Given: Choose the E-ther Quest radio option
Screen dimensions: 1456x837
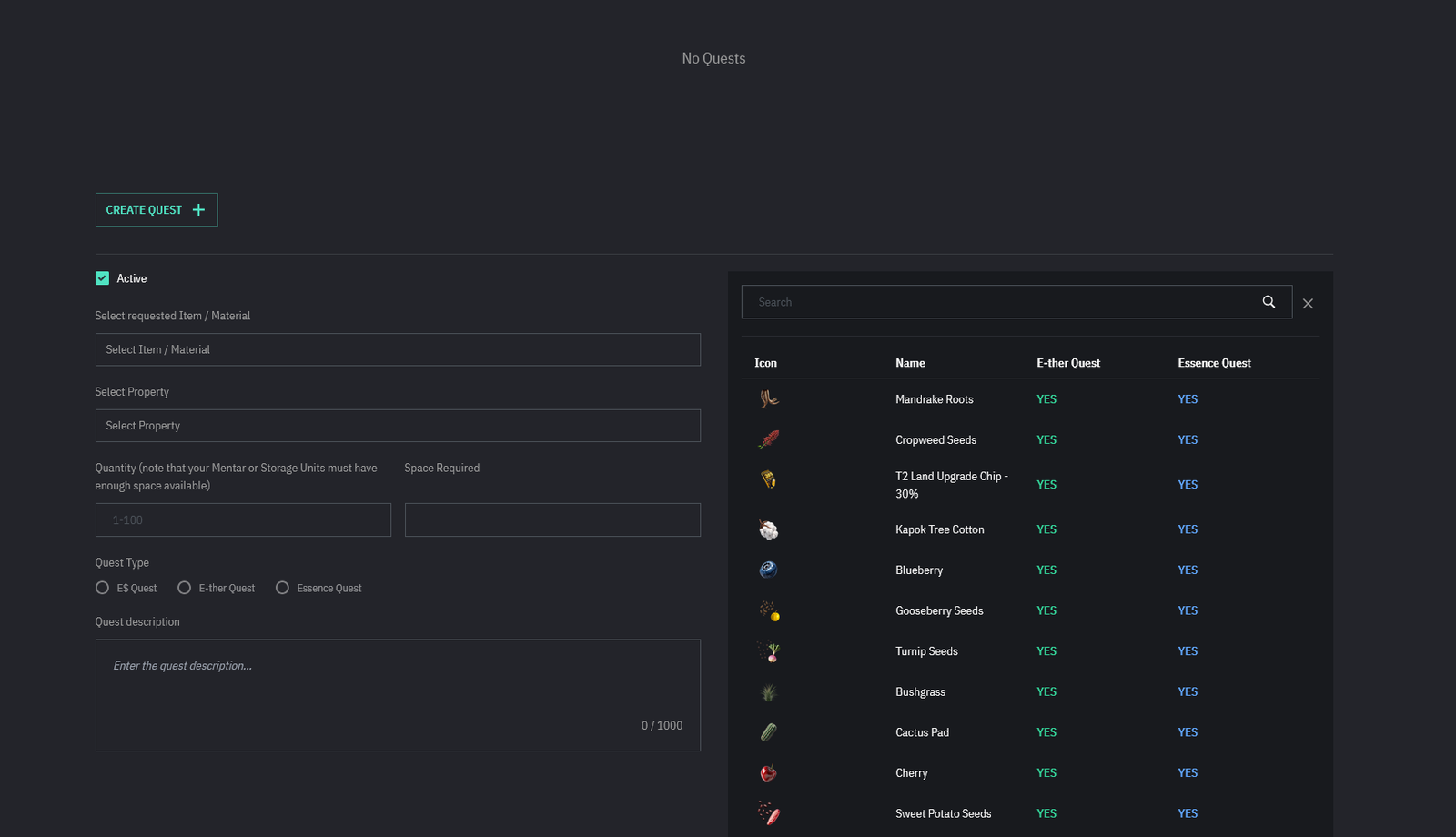Looking at the screenshot, I should click(x=185, y=588).
